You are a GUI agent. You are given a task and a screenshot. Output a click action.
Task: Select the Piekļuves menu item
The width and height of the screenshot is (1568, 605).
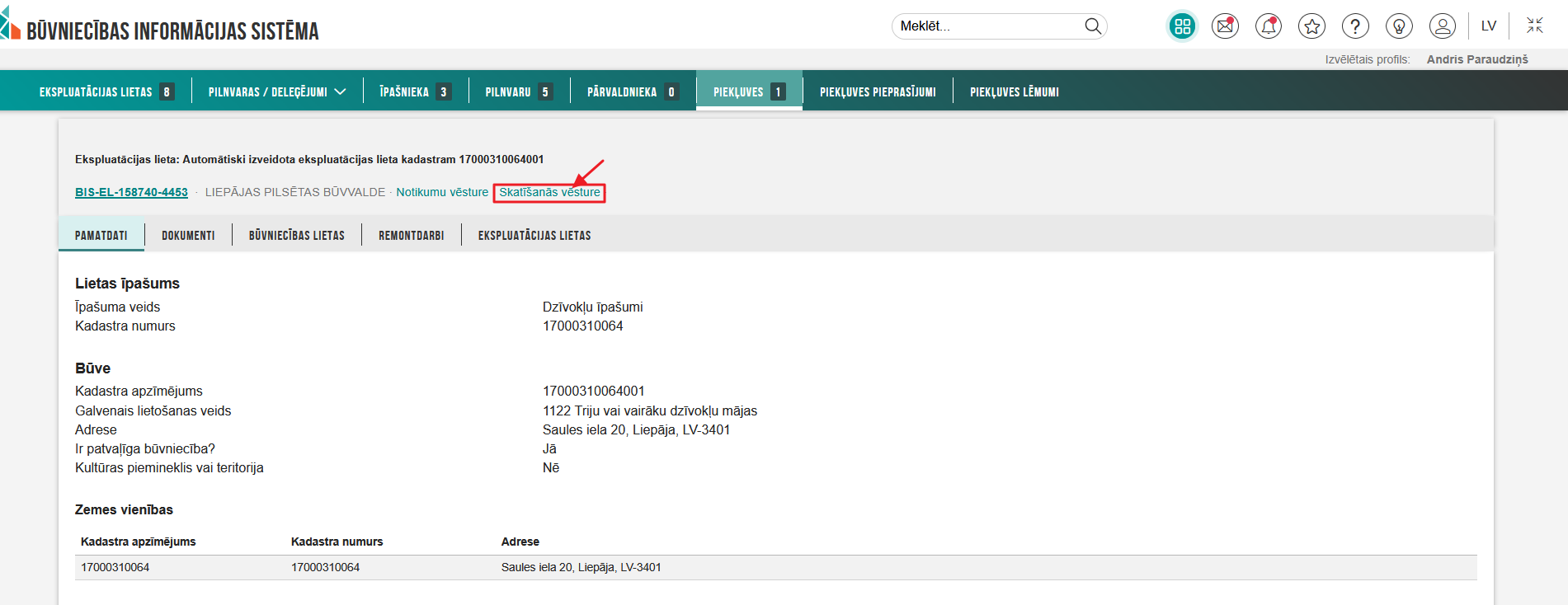click(749, 91)
